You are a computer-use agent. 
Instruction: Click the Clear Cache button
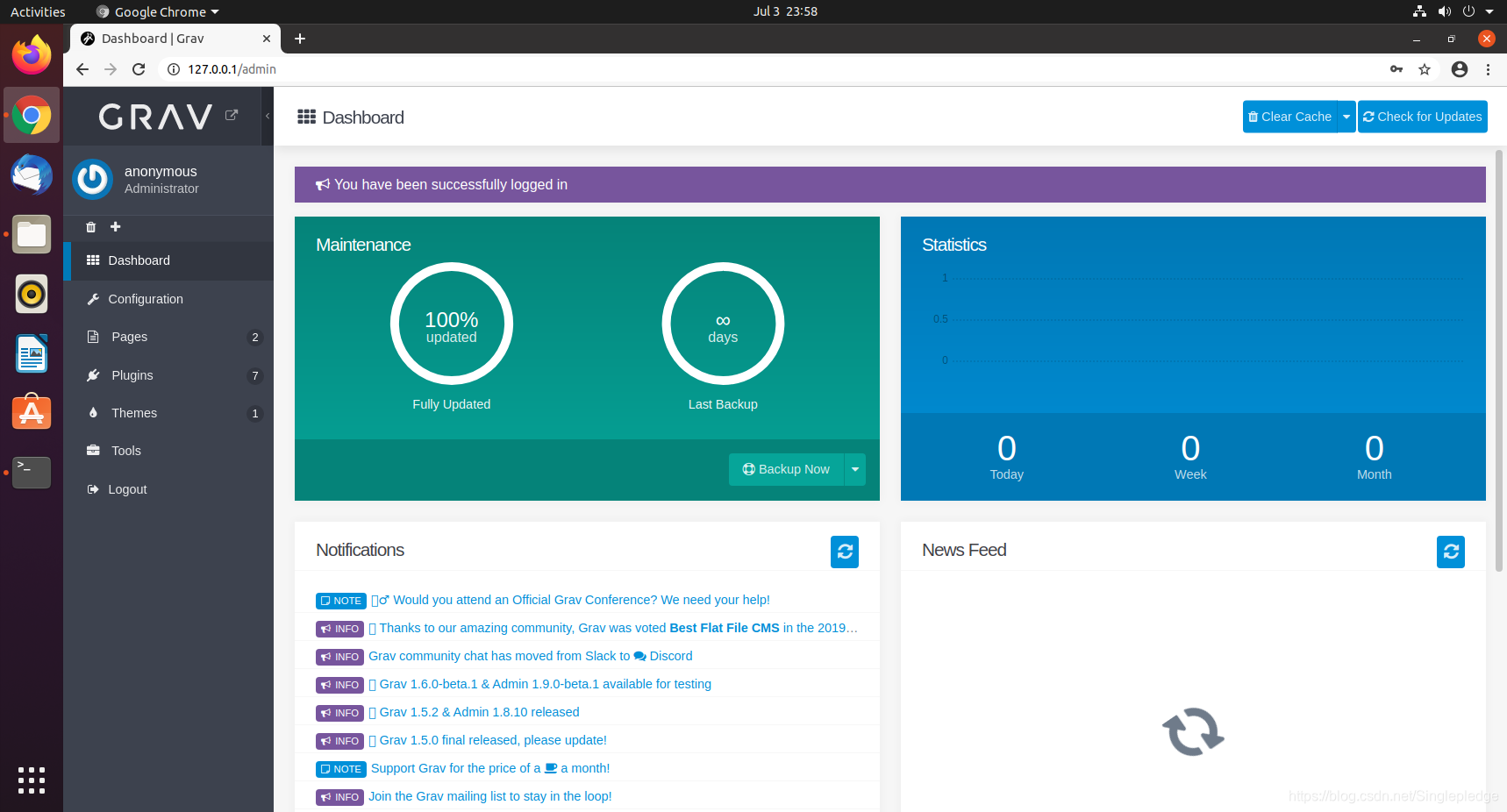click(x=1289, y=117)
